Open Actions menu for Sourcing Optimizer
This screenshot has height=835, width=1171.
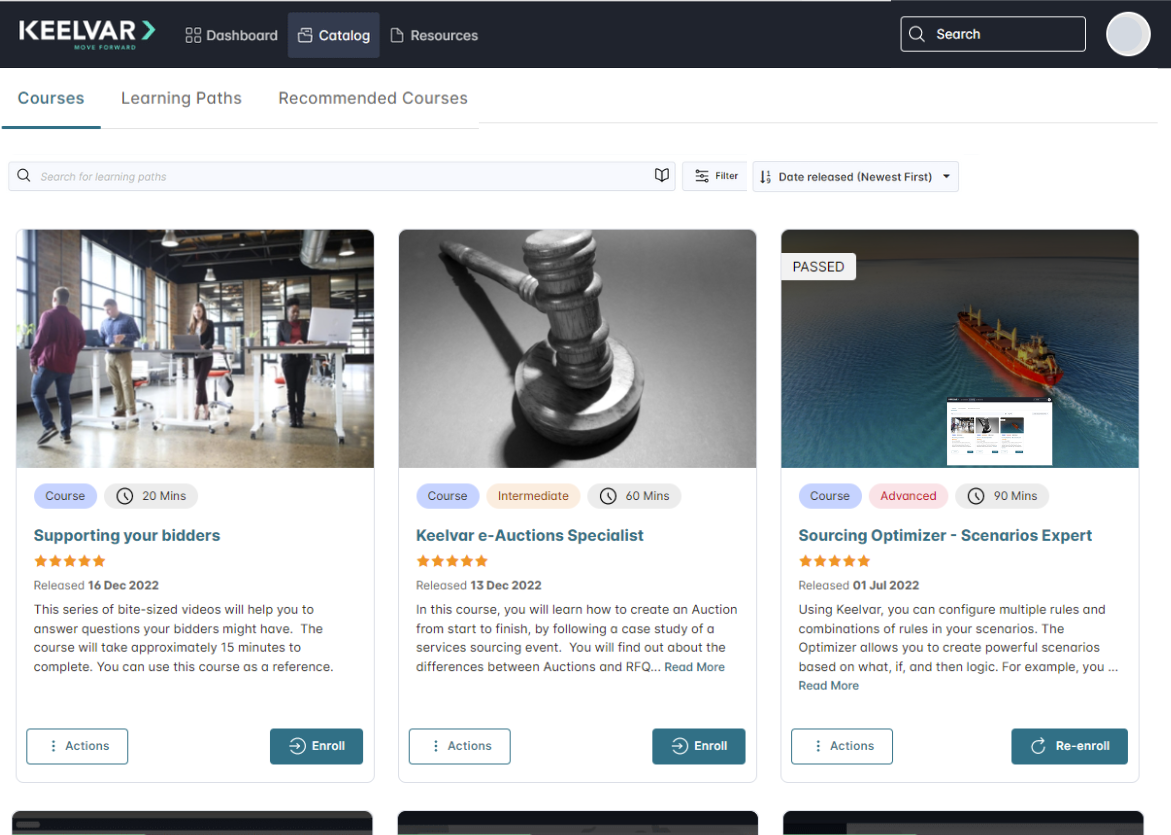842,746
